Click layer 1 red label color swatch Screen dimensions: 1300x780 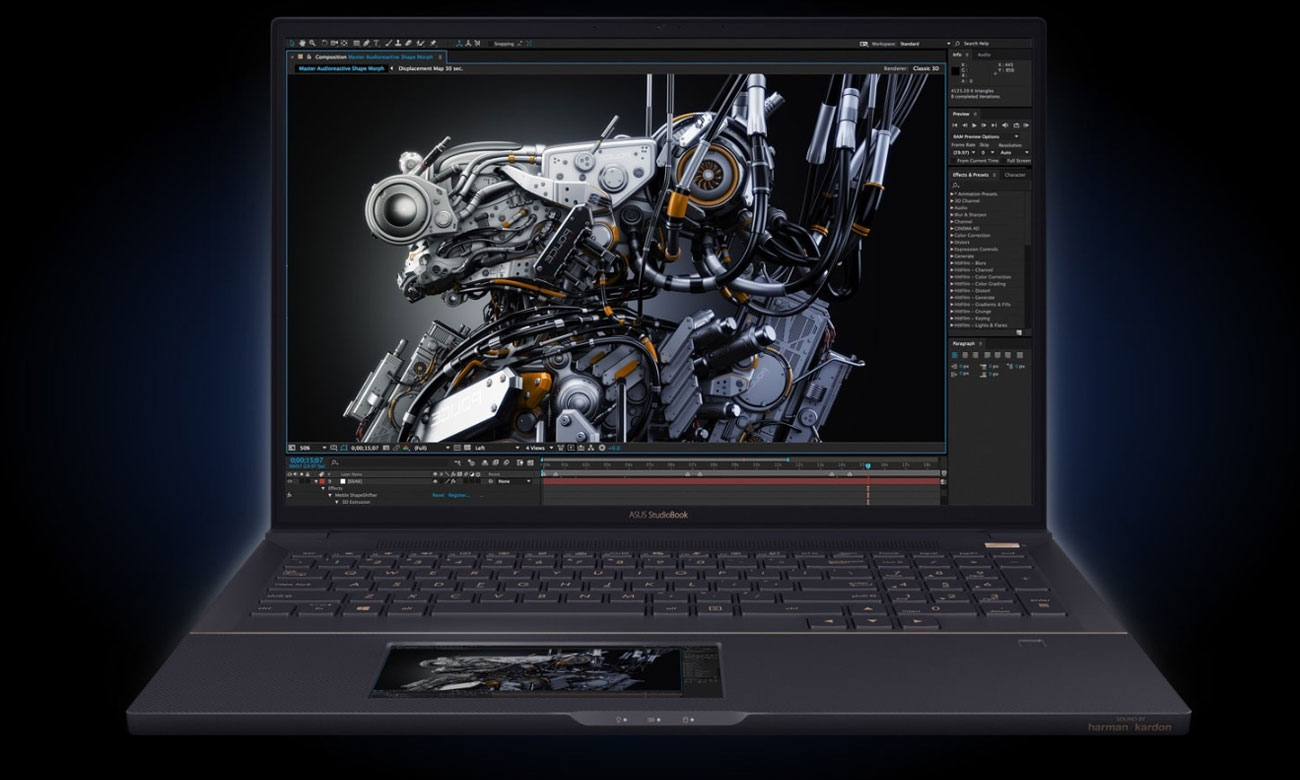[x=322, y=481]
